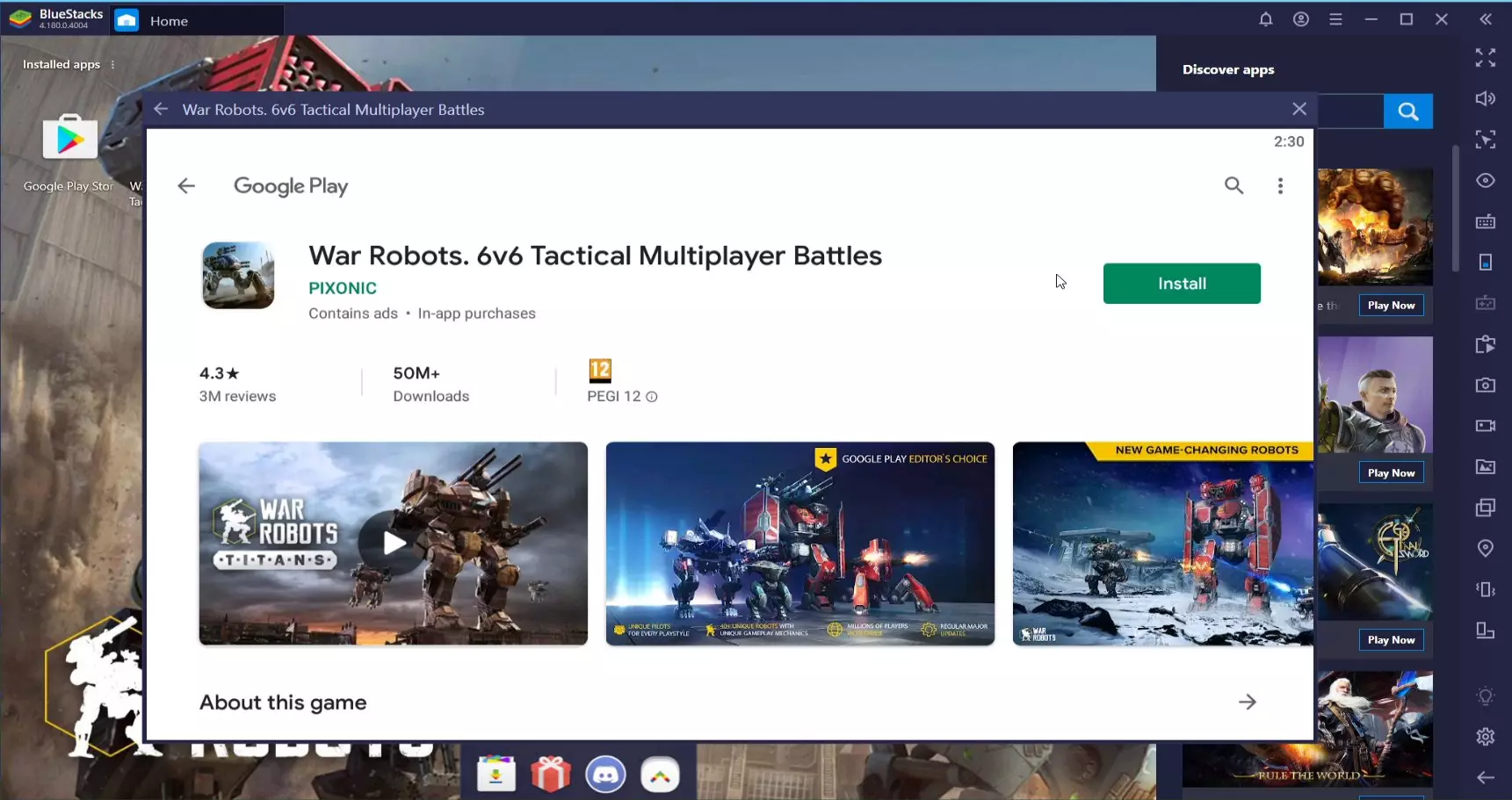Open BlueStacks account profile icon
Image resolution: width=1512 pixels, height=800 pixels.
[1300, 19]
